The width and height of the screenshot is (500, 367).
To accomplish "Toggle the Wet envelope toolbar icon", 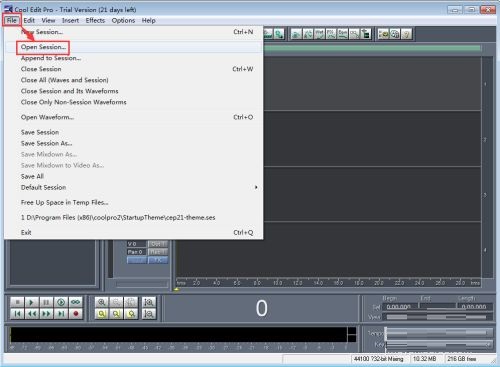I will [319, 34].
